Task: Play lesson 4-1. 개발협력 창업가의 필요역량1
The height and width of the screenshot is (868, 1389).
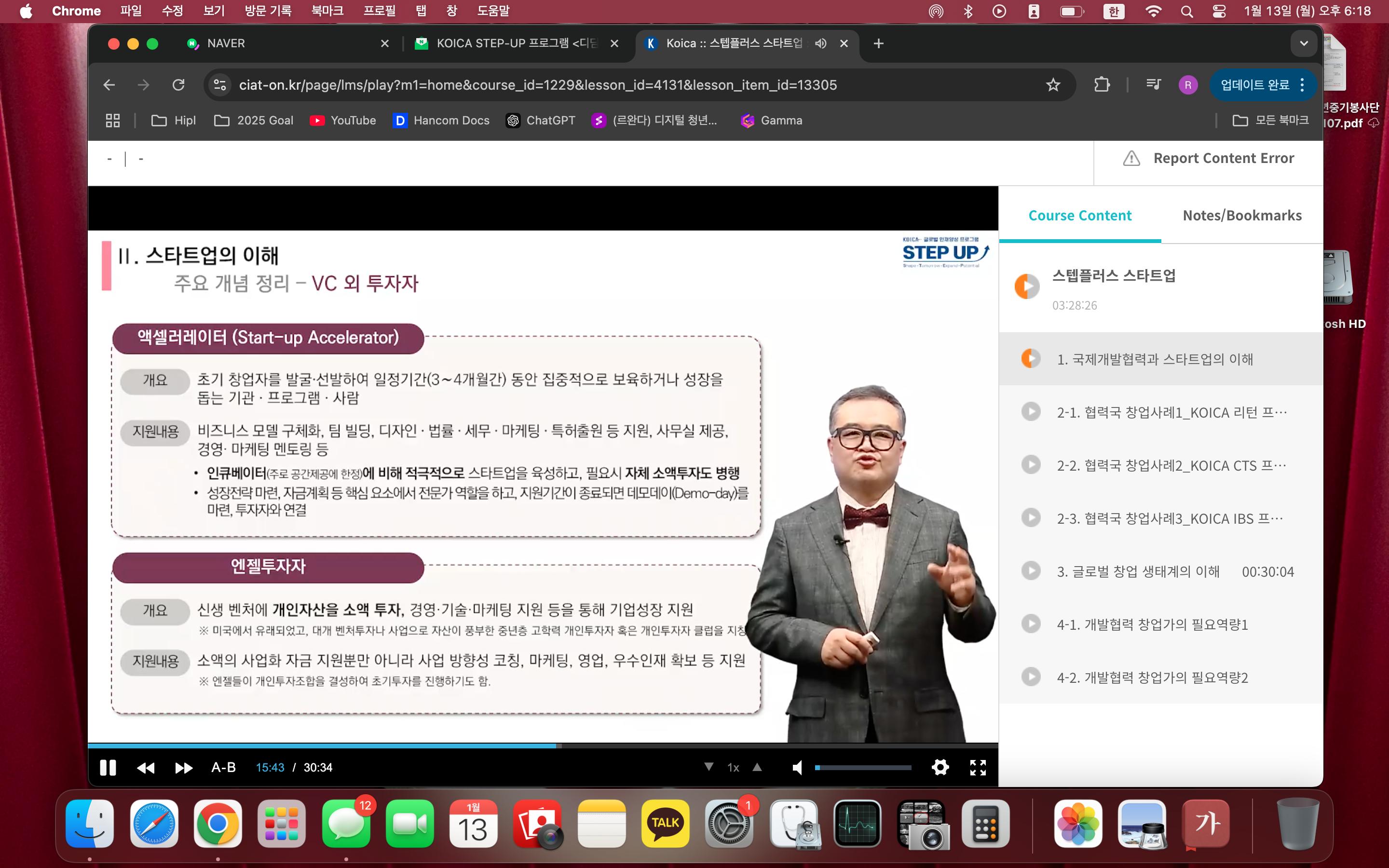Action: (1152, 624)
